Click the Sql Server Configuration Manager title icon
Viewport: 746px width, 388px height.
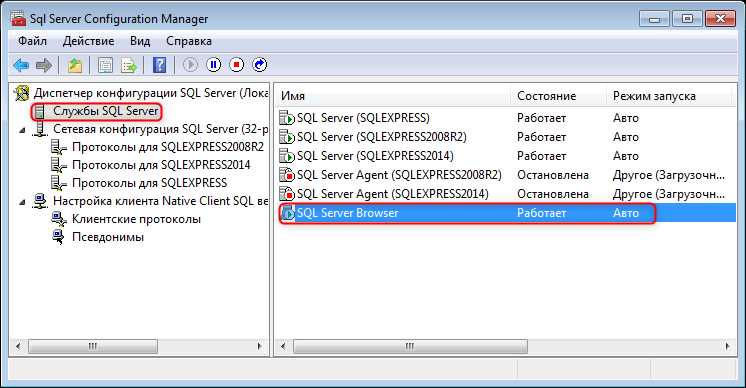coord(19,19)
